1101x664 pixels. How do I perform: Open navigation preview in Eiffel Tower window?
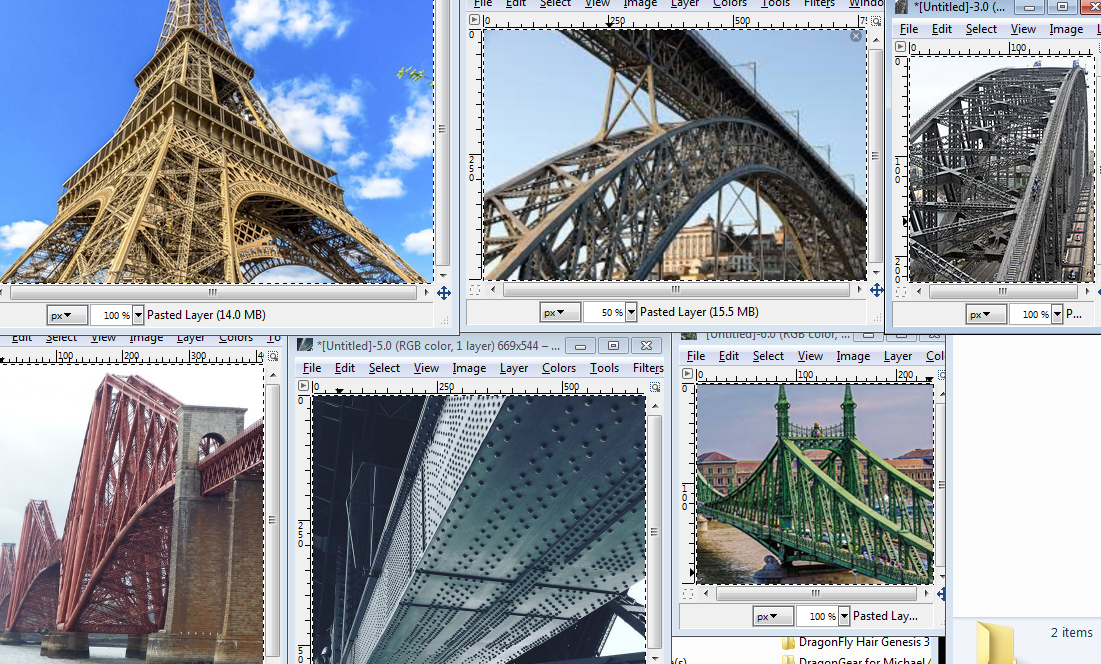(444, 293)
